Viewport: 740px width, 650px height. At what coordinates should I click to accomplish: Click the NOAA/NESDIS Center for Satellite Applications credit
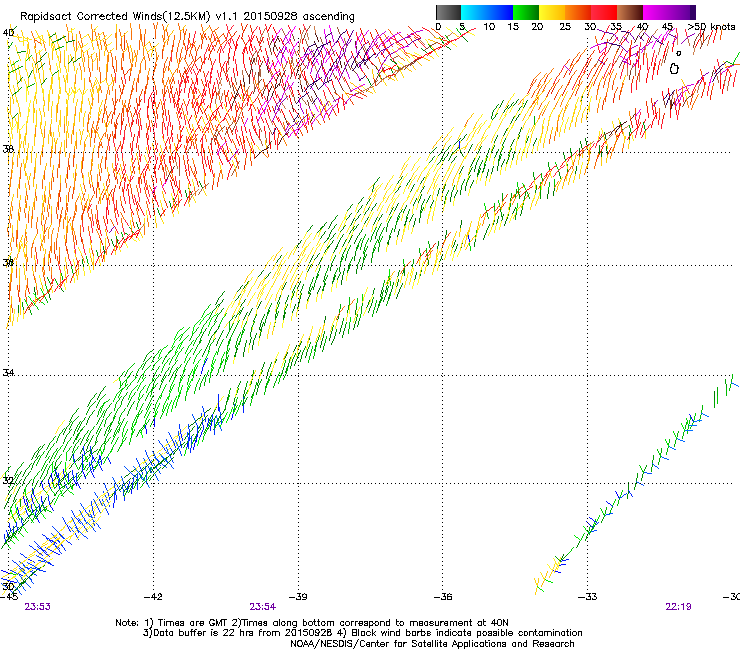[432, 644]
